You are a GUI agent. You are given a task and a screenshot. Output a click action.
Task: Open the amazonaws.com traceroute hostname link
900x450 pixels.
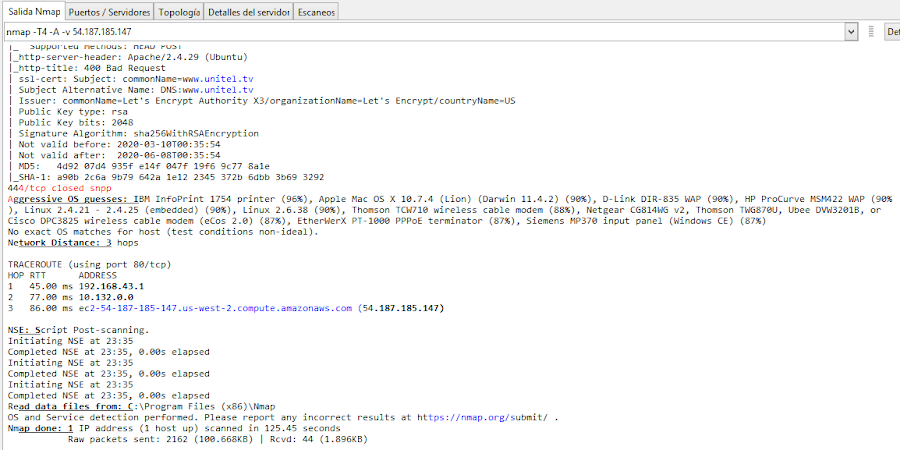tap(215, 308)
